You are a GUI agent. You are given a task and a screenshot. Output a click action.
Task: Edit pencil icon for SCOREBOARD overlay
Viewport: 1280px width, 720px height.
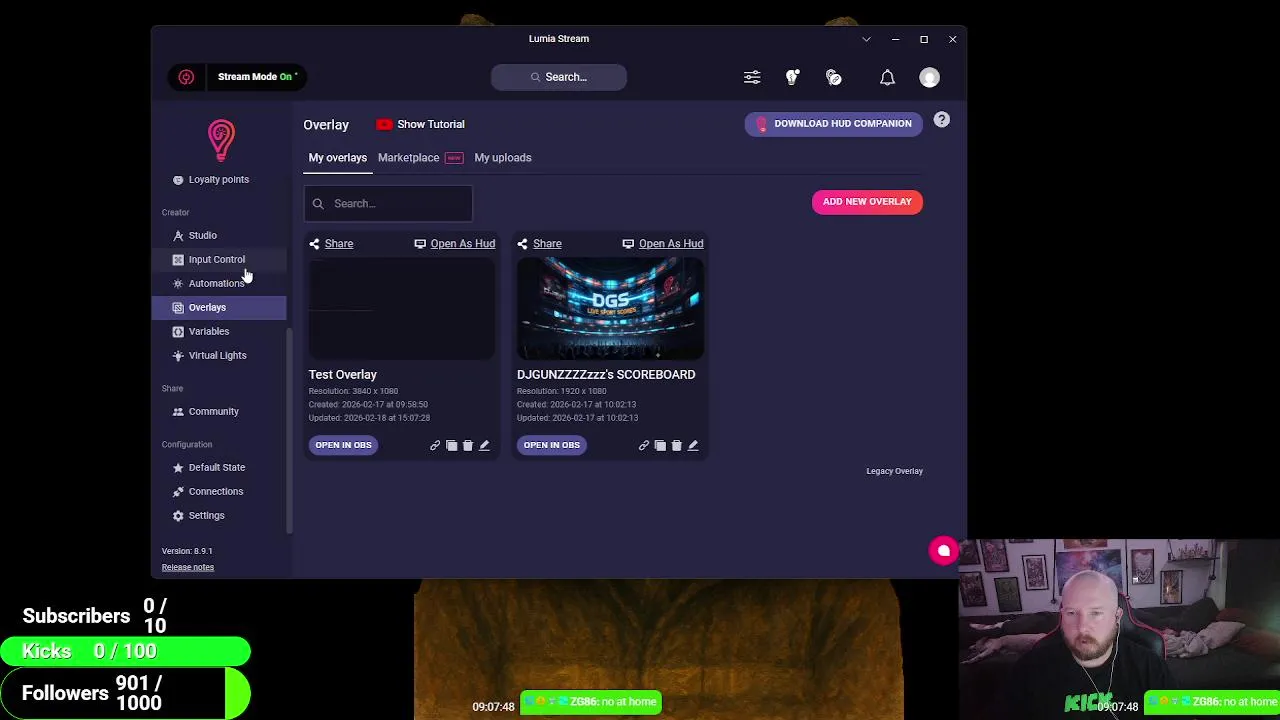(x=693, y=446)
